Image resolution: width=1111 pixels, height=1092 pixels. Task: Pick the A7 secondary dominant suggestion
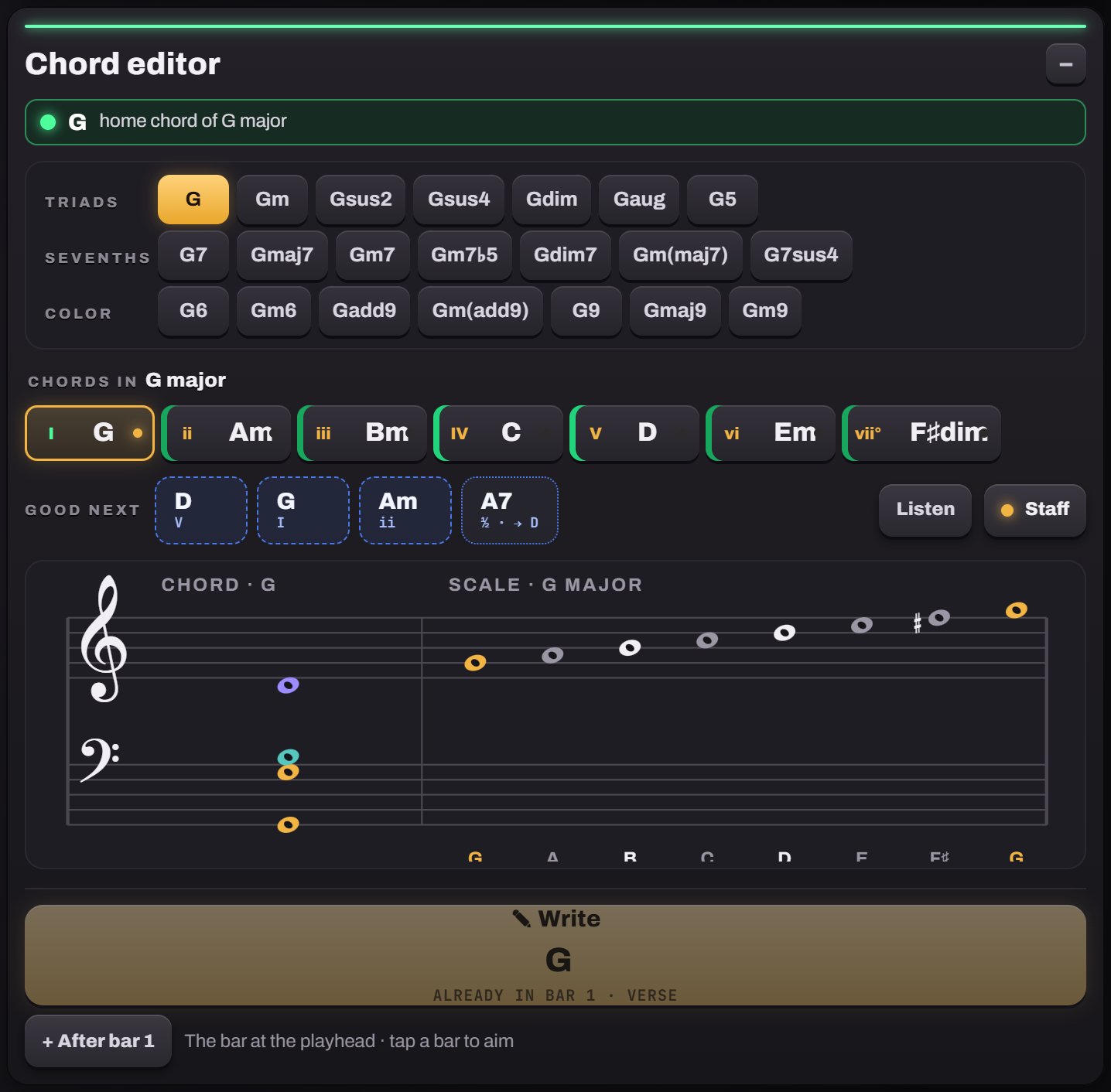509,510
